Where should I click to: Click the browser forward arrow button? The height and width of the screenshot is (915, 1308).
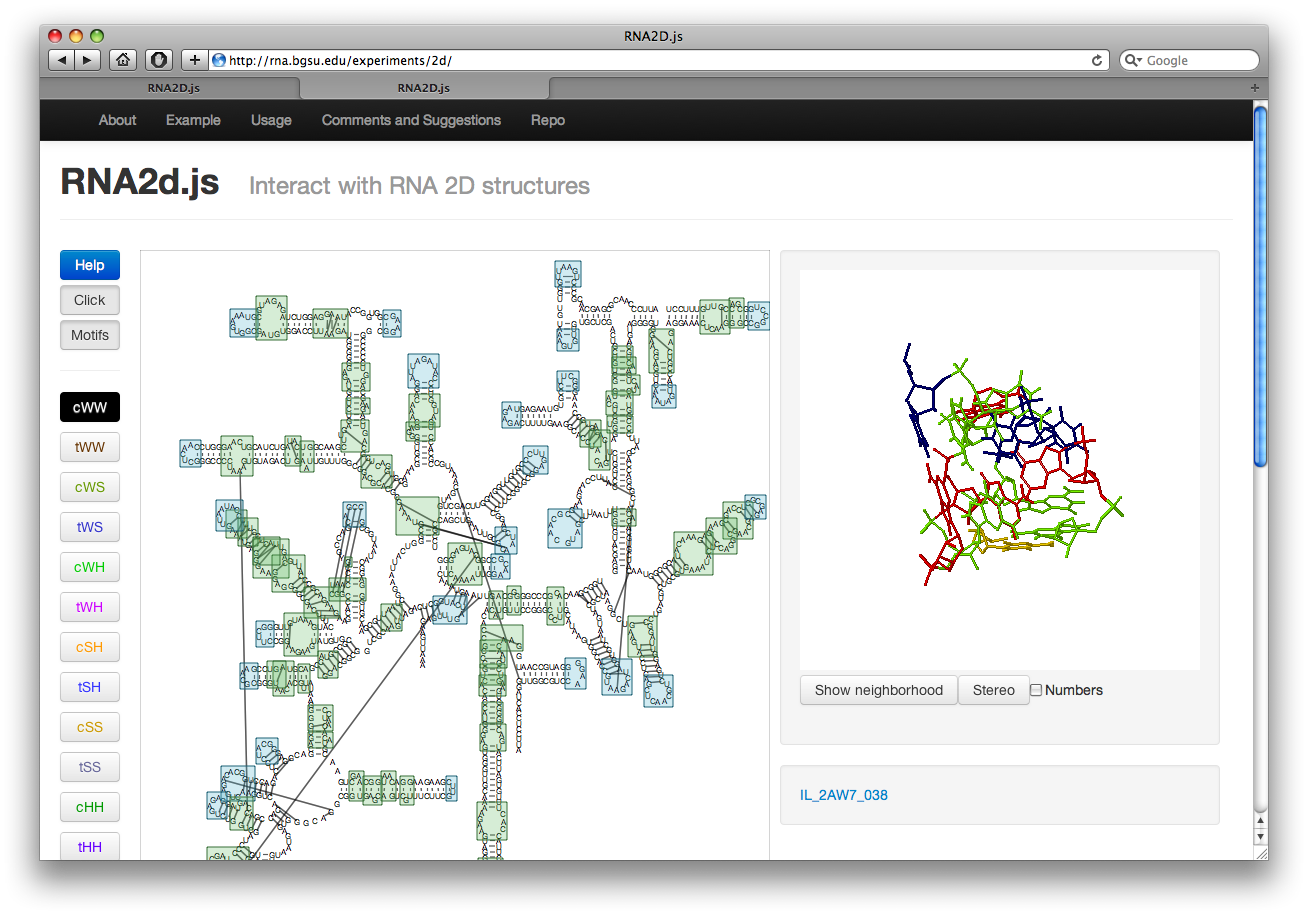point(87,60)
